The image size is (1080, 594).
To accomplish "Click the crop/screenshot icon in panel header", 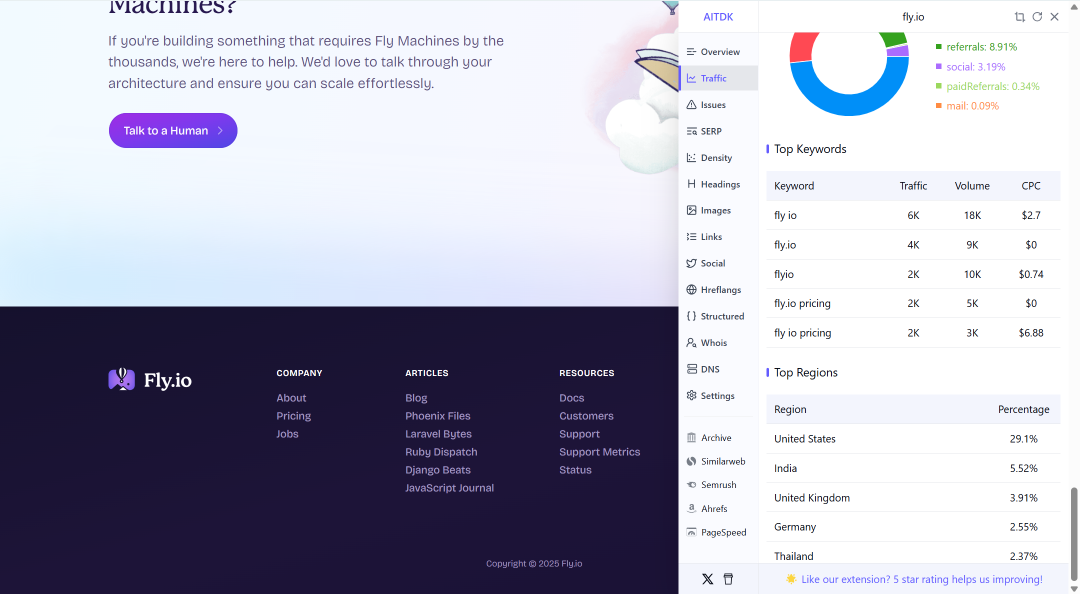I will [x=1019, y=17].
